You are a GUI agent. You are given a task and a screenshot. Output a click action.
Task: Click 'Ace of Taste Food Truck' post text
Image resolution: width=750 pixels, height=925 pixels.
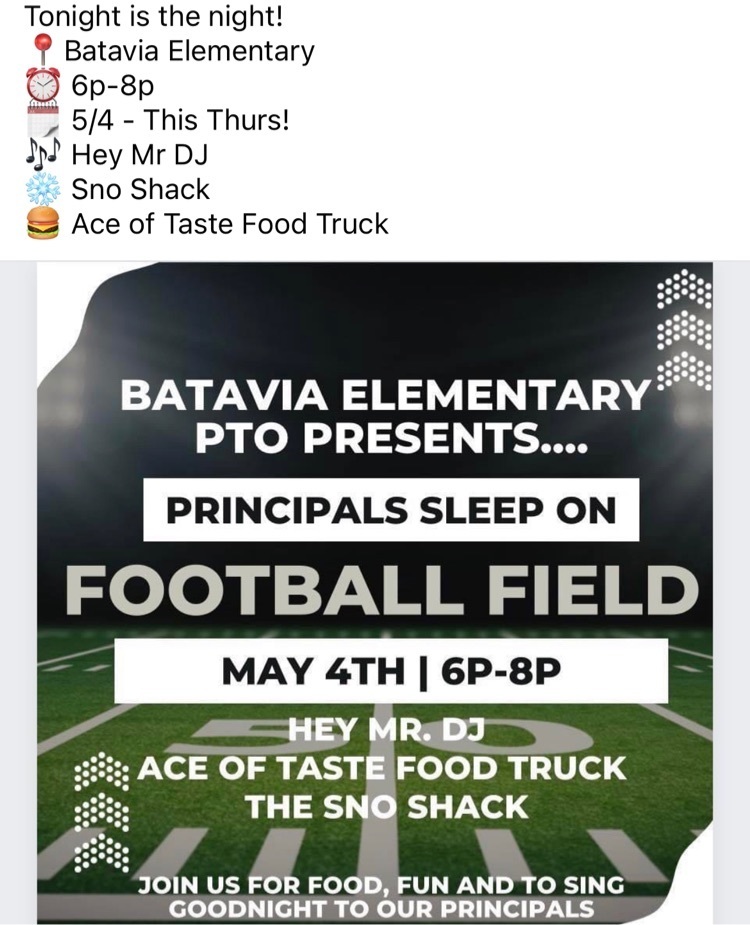(x=230, y=224)
